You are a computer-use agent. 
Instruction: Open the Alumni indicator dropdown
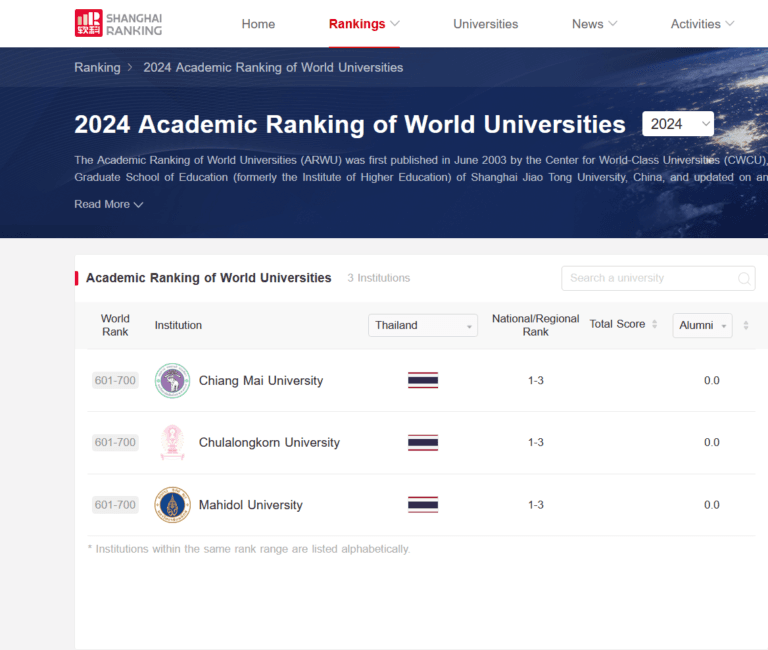click(702, 325)
